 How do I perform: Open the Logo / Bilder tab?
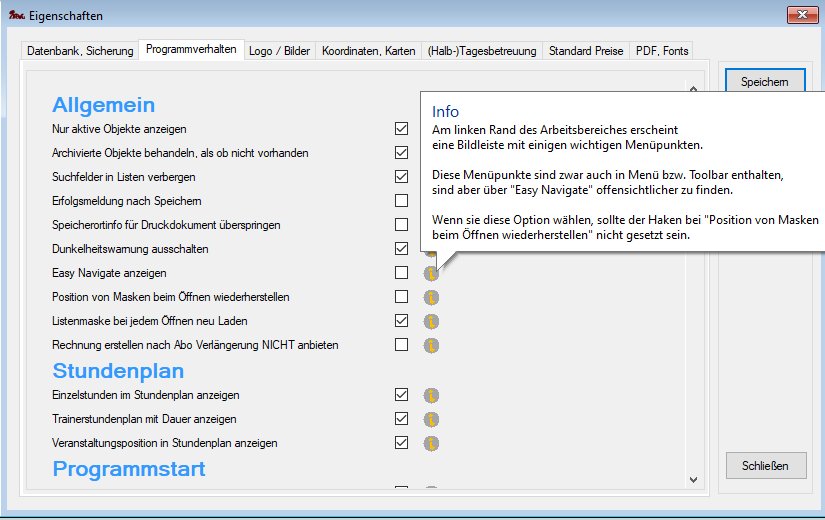pyautogui.click(x=279, y=51)
